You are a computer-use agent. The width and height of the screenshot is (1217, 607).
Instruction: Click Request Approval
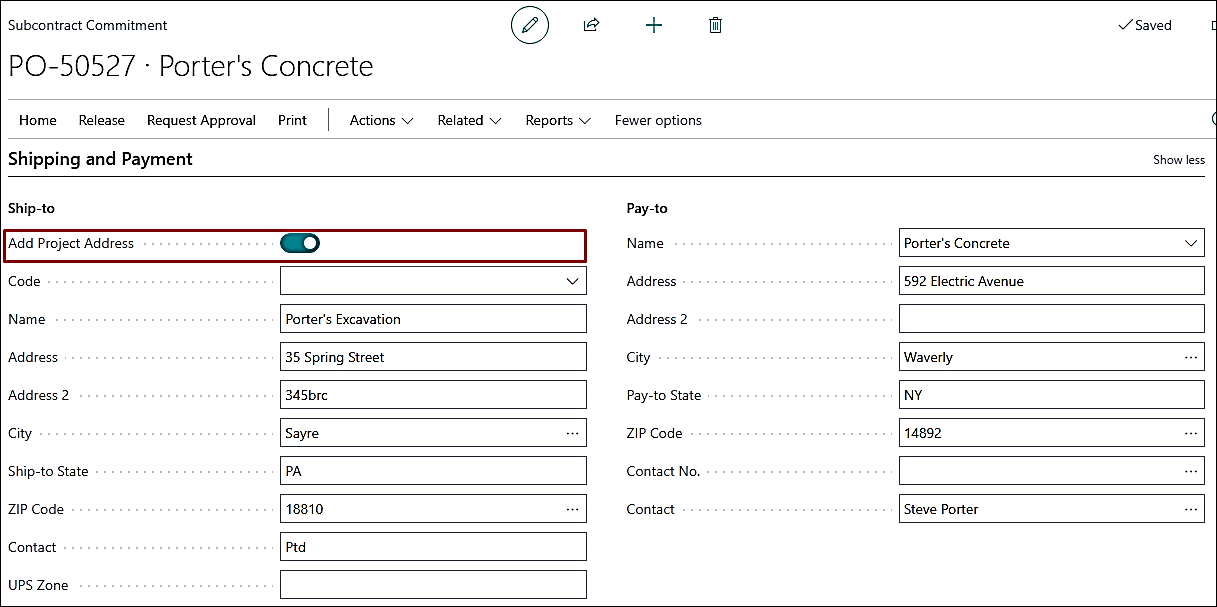coord(201,120)
